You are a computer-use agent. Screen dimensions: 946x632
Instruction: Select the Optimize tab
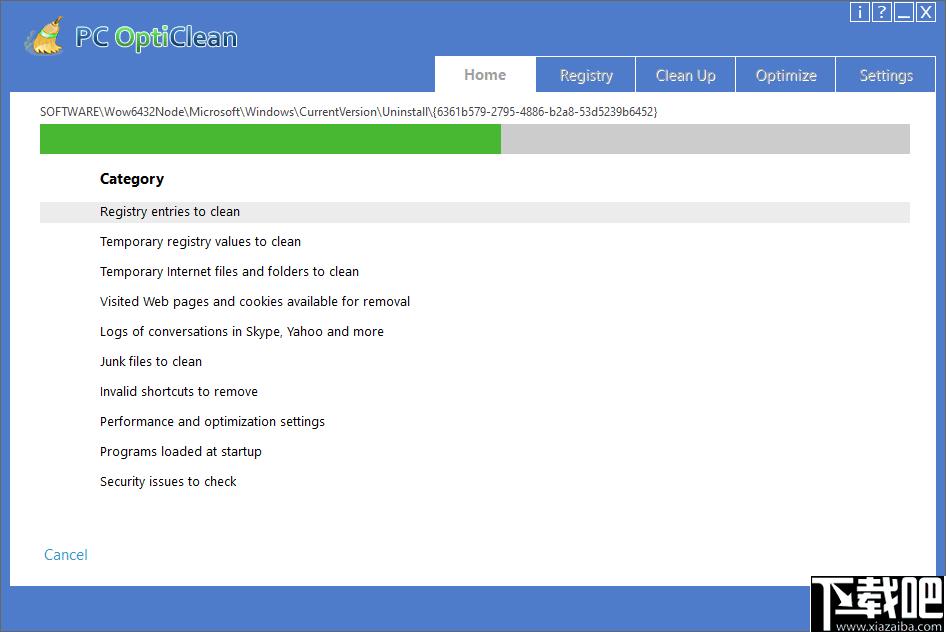click(786, 75)
